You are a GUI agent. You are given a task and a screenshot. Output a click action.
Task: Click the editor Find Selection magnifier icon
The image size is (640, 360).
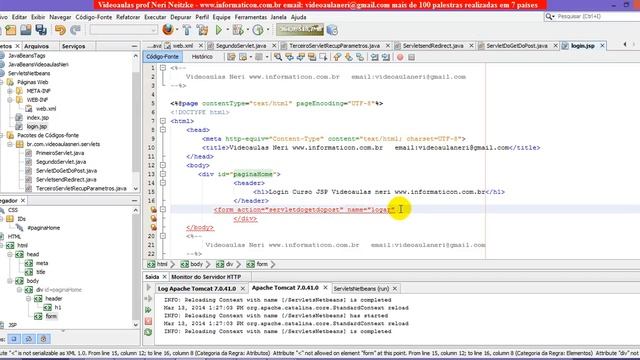pyautogui.click(x=278, y=57)
